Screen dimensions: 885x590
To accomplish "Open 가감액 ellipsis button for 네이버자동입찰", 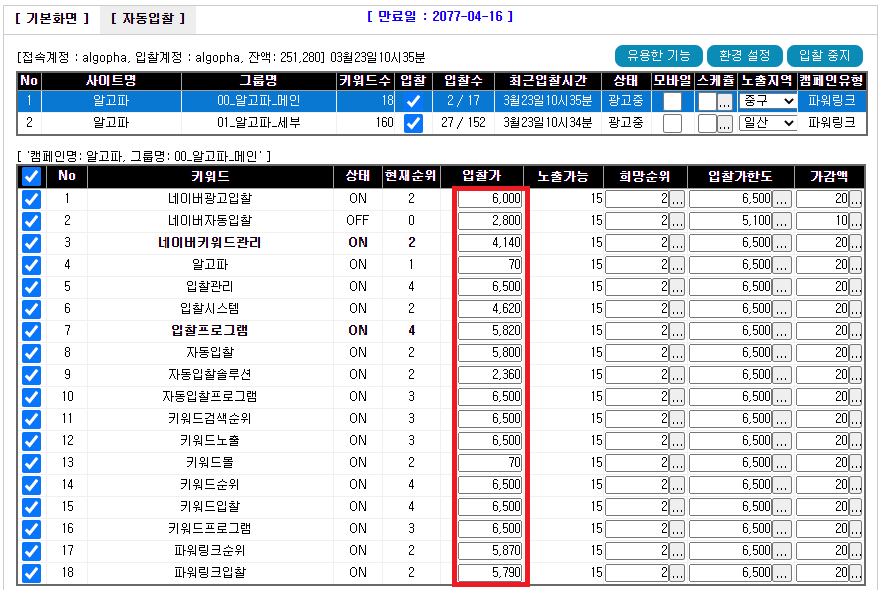I will coord(856,221).
